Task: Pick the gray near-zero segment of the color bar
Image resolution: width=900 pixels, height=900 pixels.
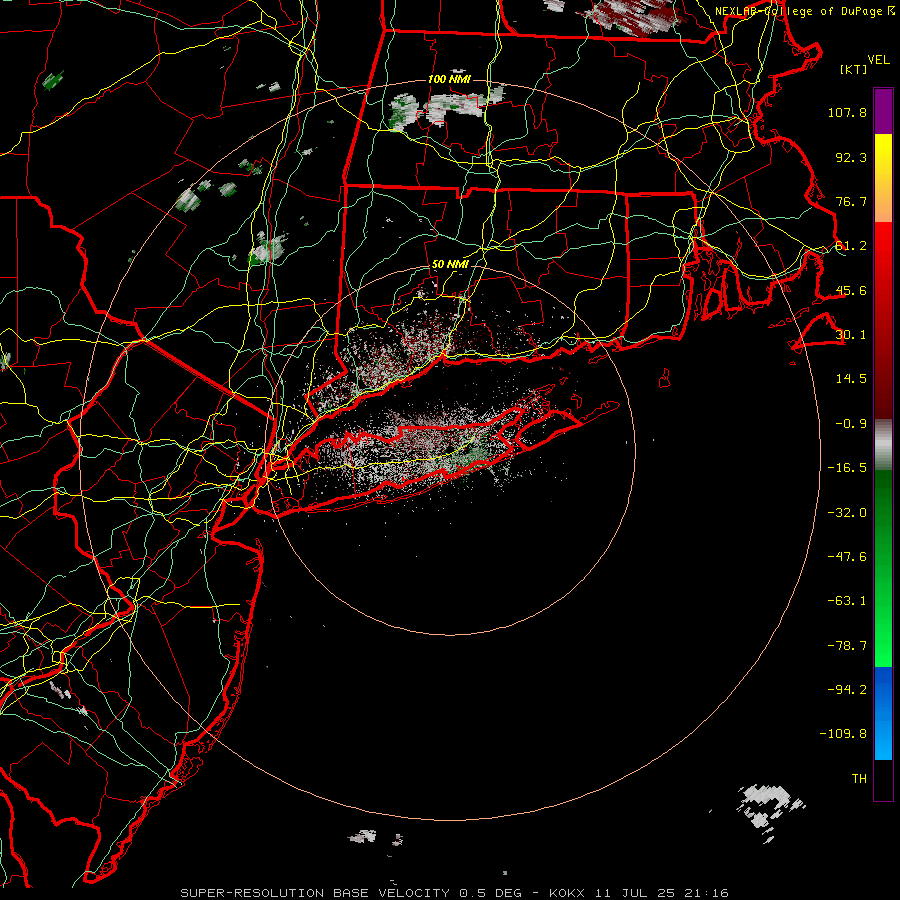Action: [x=883, y=443]
